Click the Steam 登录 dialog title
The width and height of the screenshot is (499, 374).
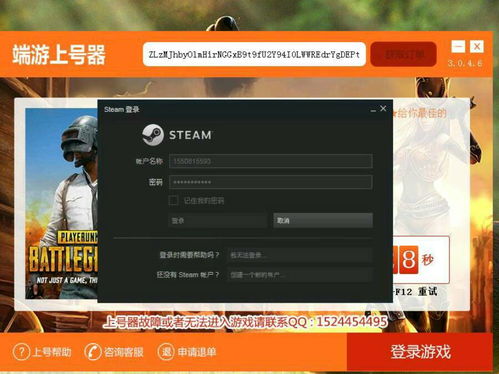tap(121, 109)
